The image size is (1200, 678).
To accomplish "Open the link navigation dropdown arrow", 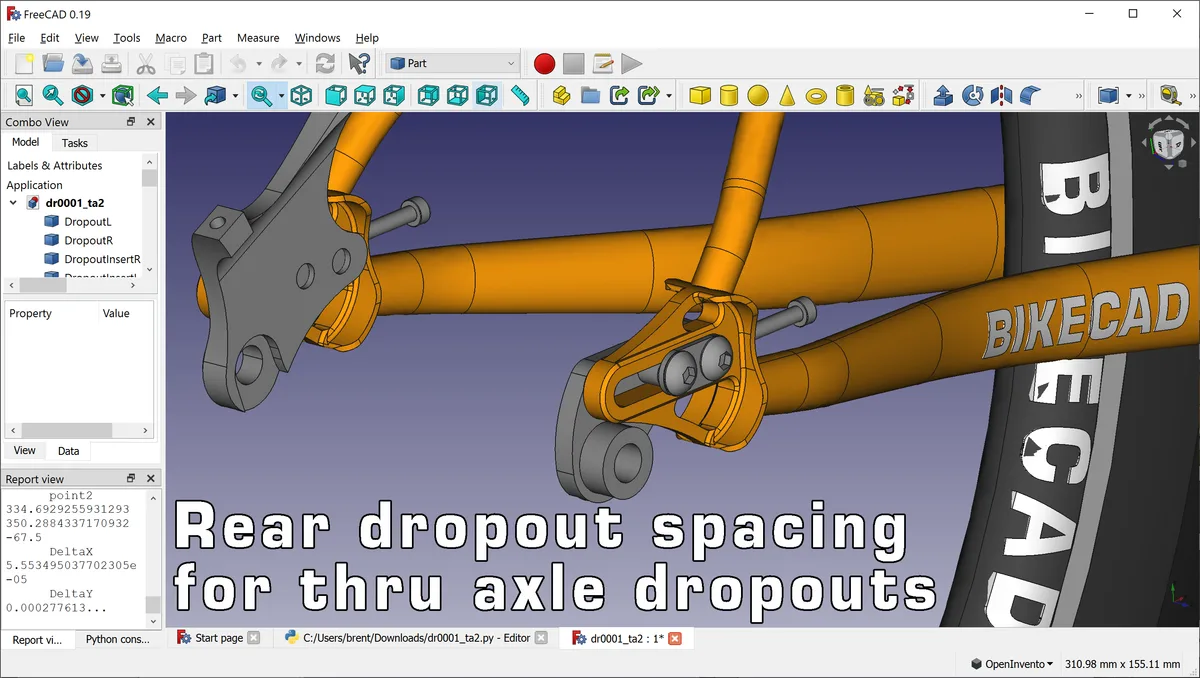I will click(x=236, y=96).
